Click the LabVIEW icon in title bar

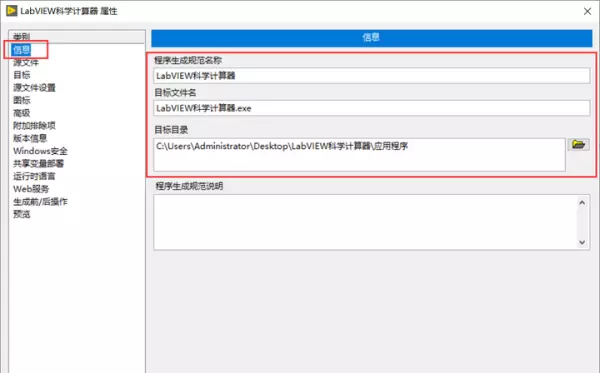11,11
